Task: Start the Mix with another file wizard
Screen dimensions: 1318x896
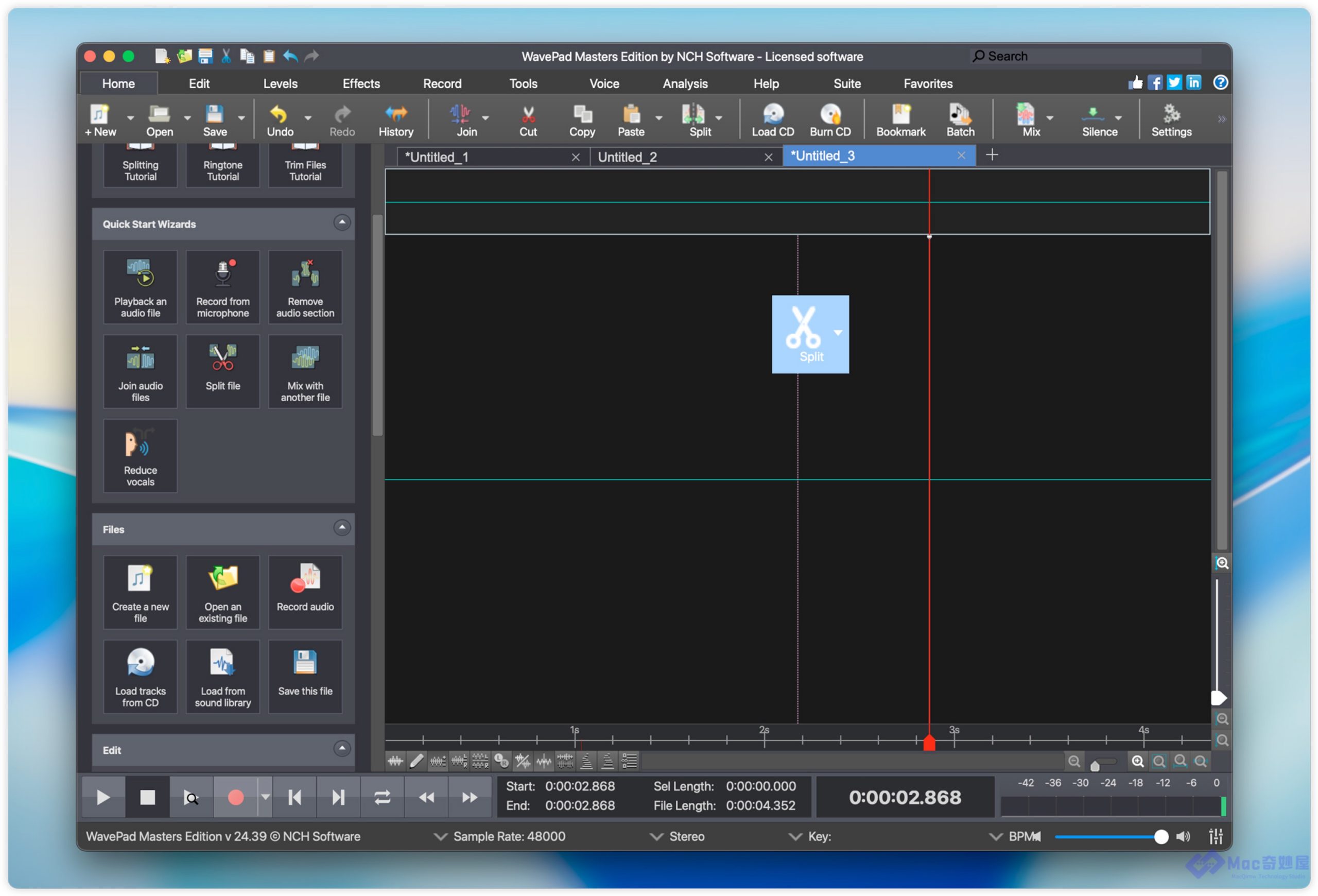Action: pos(305,371)
